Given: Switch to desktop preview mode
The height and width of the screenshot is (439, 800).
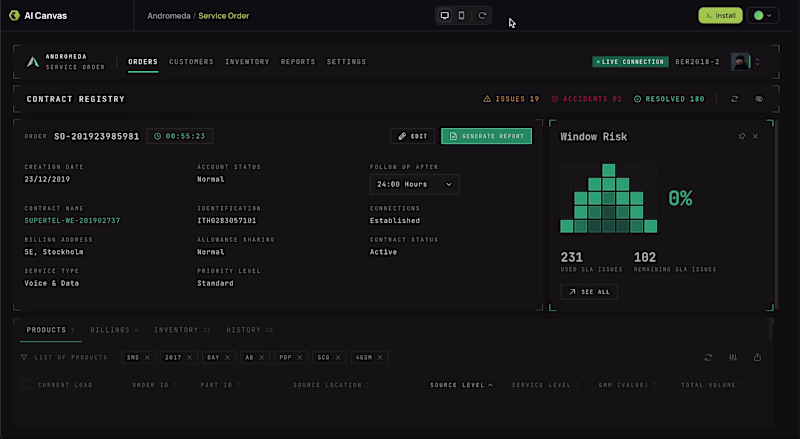Looking at the screenshot, I should point(445,15).
